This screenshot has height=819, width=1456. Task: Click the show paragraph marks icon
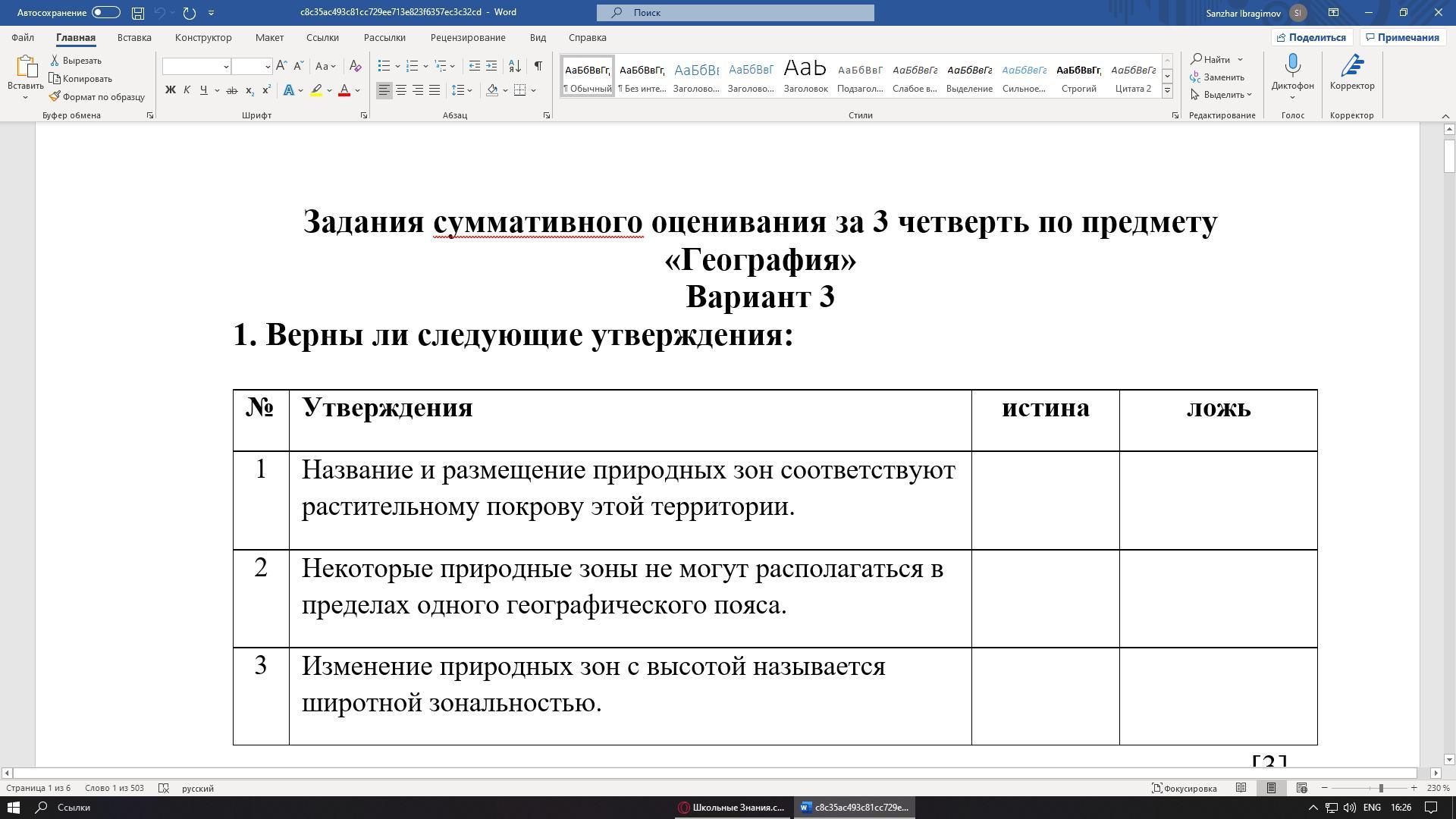coord(538,66)
